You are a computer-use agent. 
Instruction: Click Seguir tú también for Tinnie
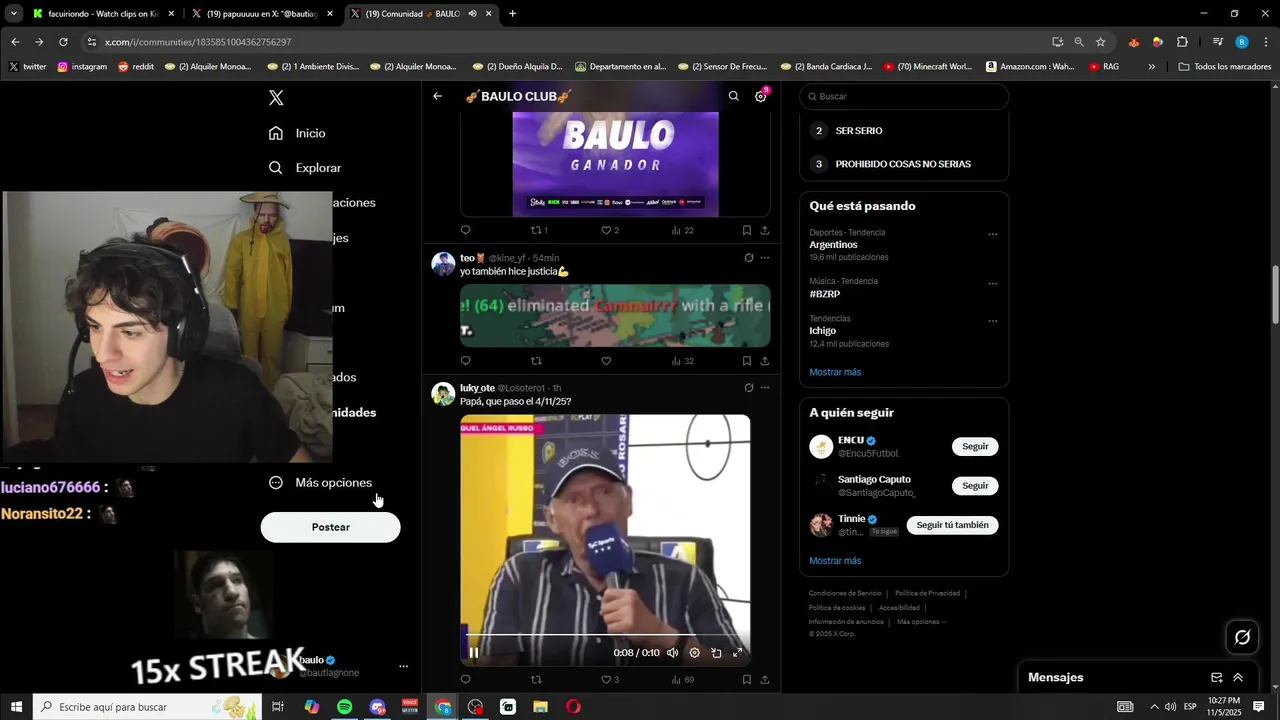pos(952,525)
